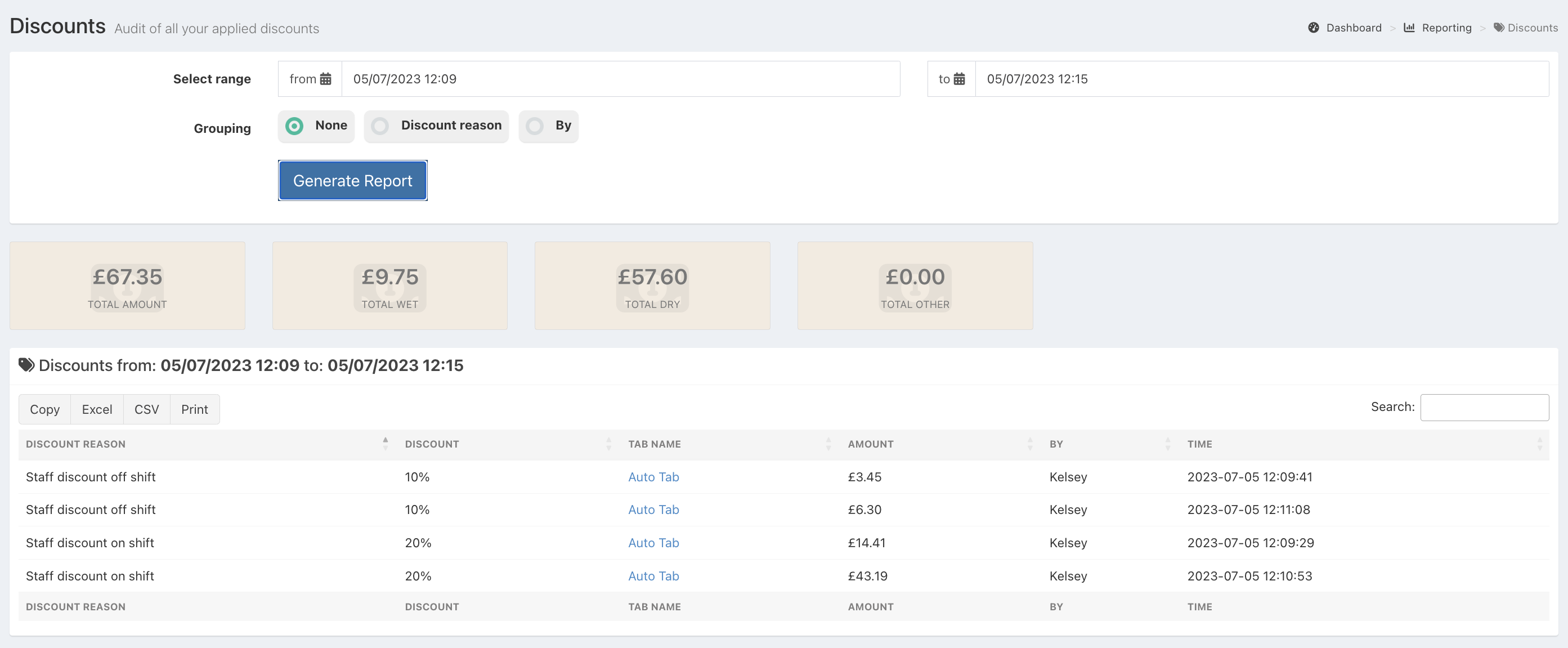The width and height of the screenshot is (1568, 648).
Task: Click the from calendar icon
Action: (x=326, y=79)
